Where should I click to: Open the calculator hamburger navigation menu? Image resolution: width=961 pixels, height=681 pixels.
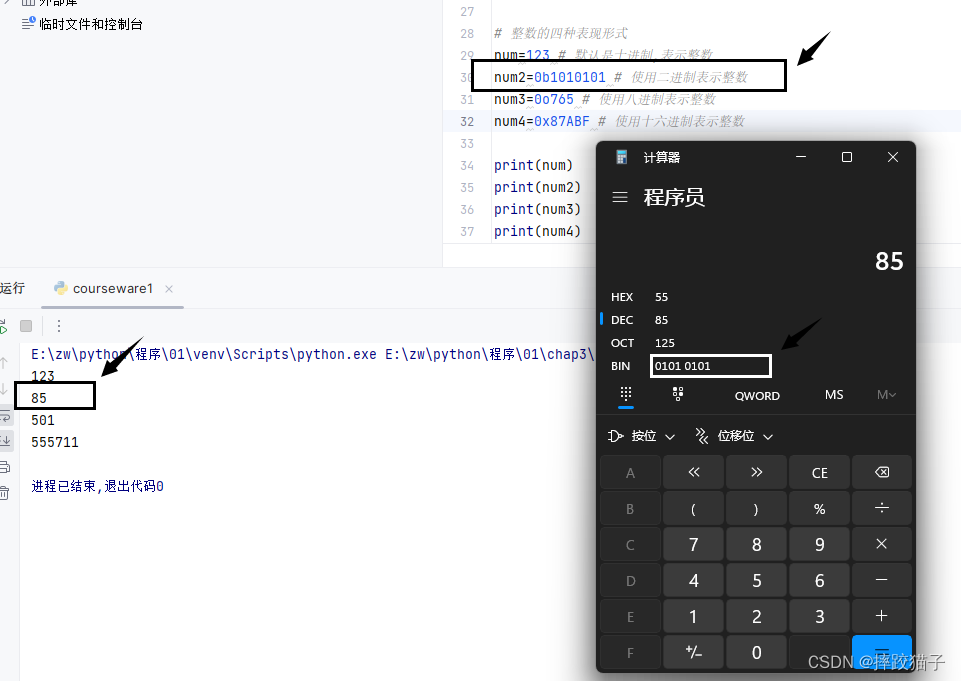pyautogui.click(x=620, y=197)
